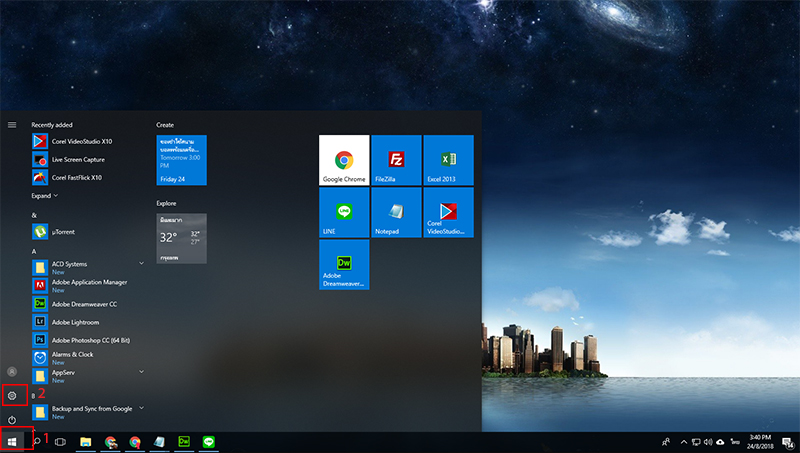Click the input language indicator in tray
Image resolution: width=800 pixels, height=453 pixels.
(x=735, y=442)
